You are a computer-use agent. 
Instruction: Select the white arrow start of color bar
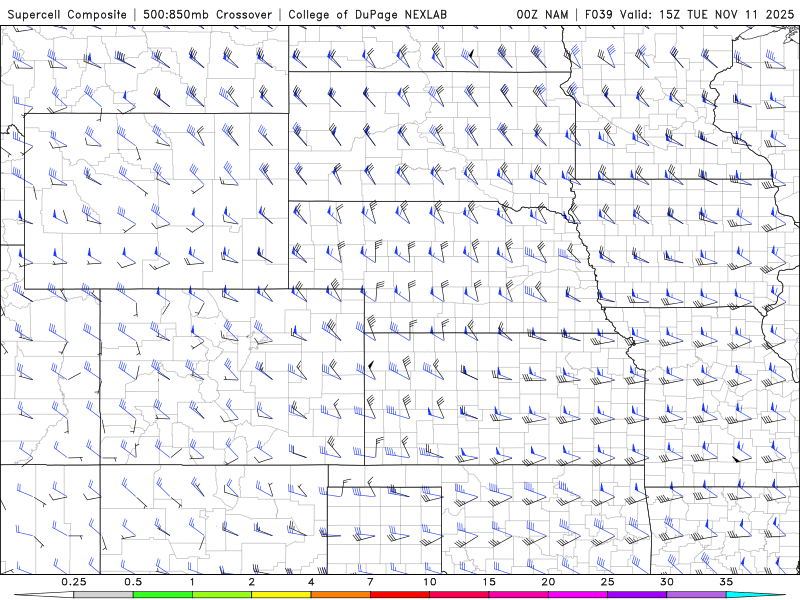coord(44,595)
